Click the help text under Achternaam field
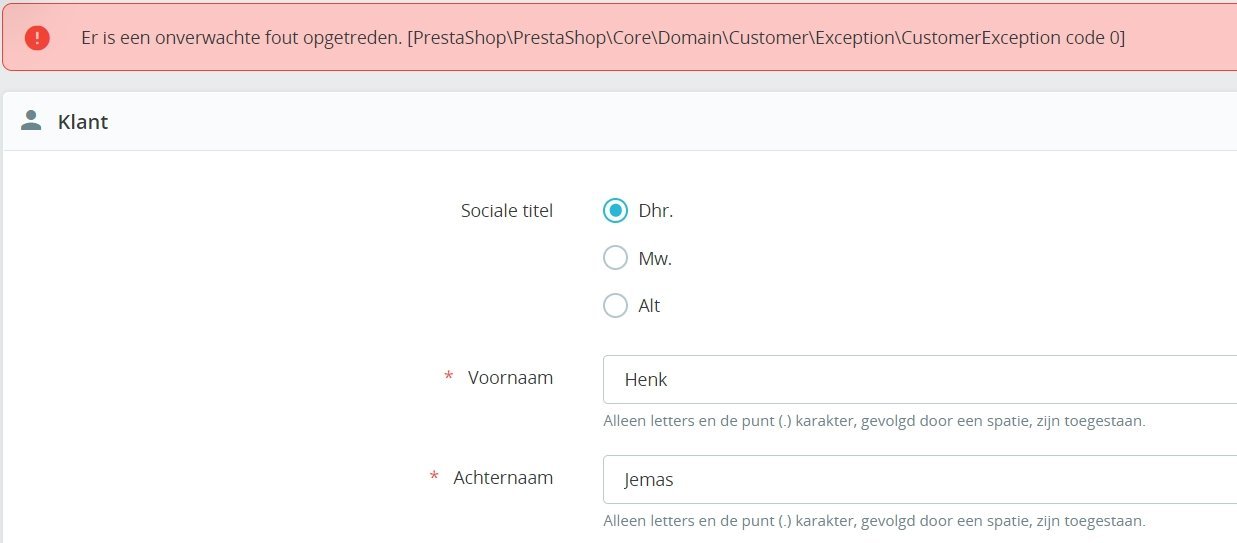This screenshot has width=1237, height=543. 874,521
